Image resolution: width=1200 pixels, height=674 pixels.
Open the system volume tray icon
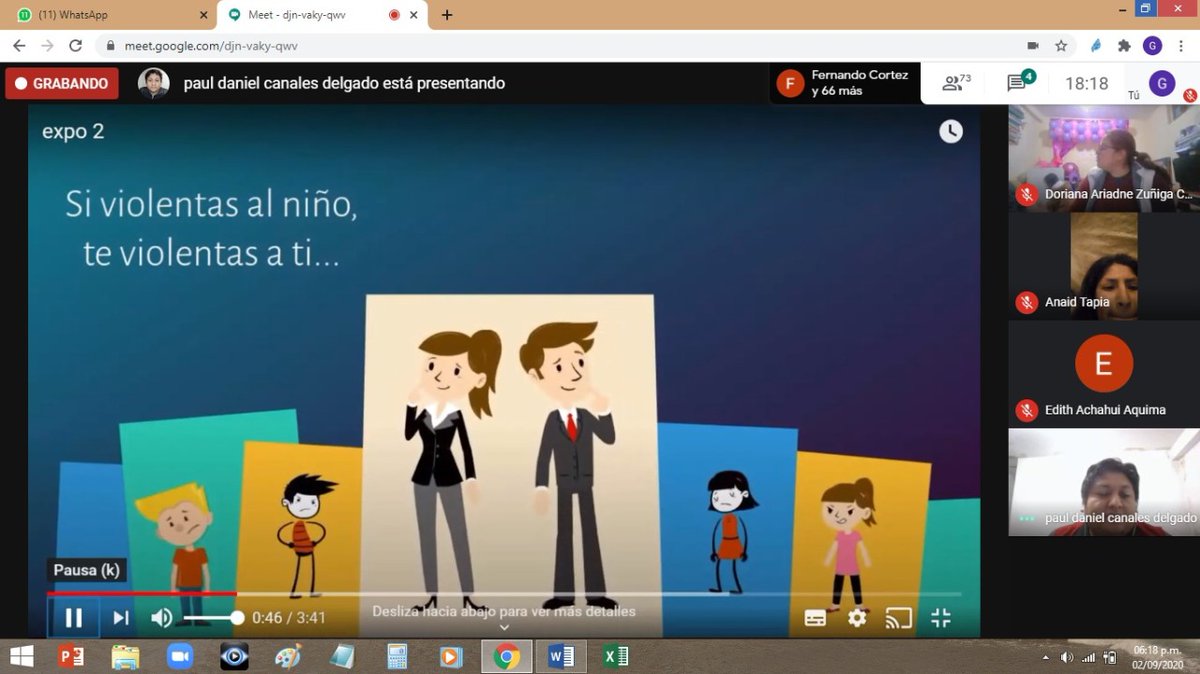tap(1067, 657)
